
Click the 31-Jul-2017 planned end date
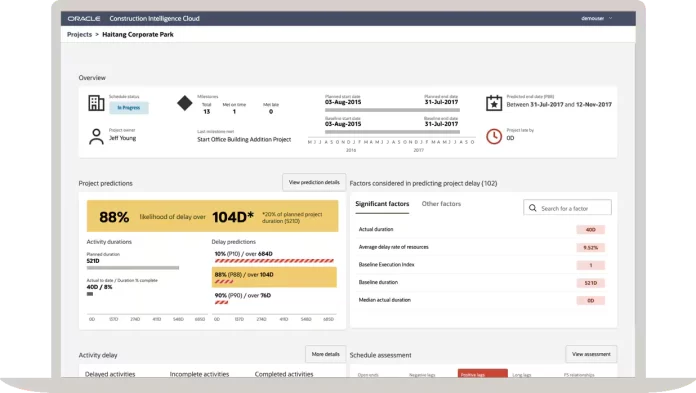(x=441, y=102)
